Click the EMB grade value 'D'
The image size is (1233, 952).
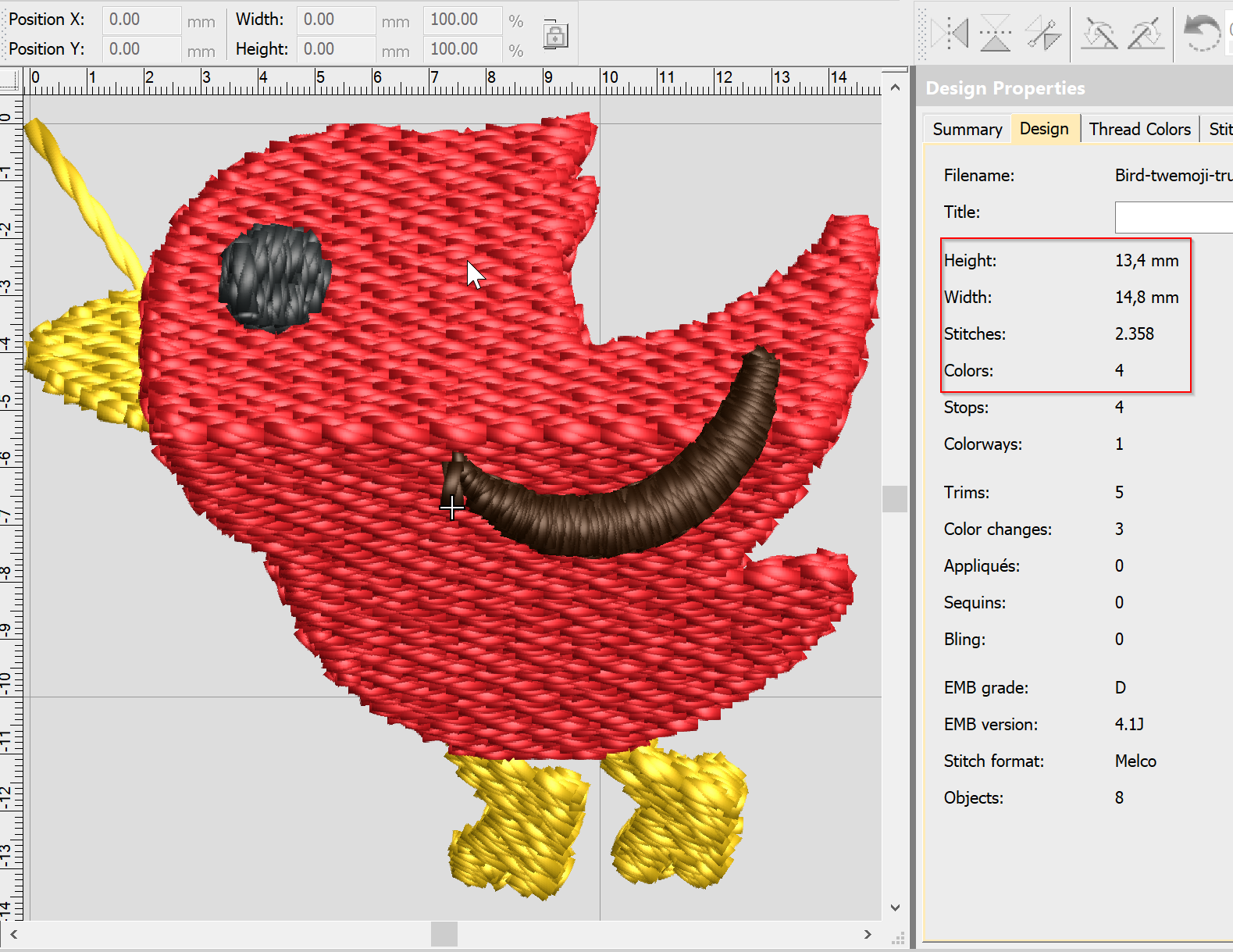[1121, 688]
